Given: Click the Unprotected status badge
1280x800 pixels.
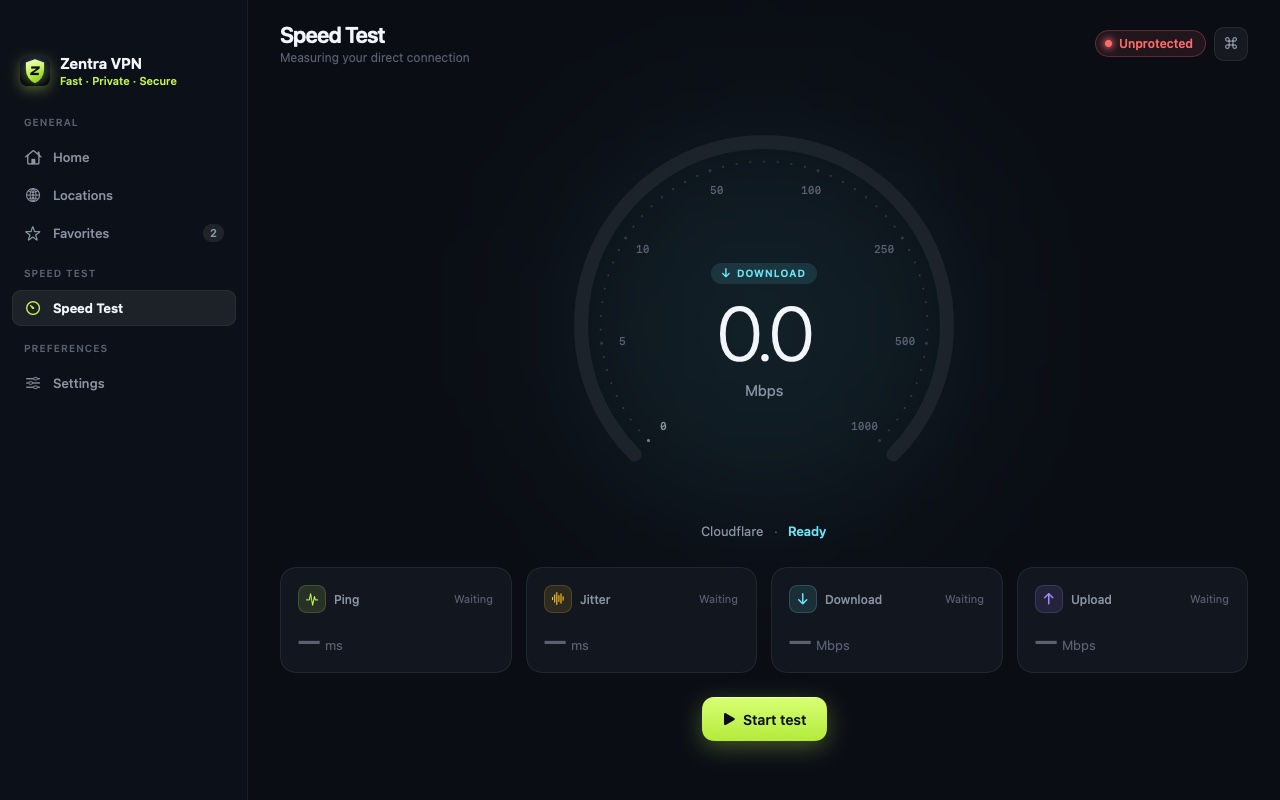Looking at the screenshot, I should coord(1150,43).
